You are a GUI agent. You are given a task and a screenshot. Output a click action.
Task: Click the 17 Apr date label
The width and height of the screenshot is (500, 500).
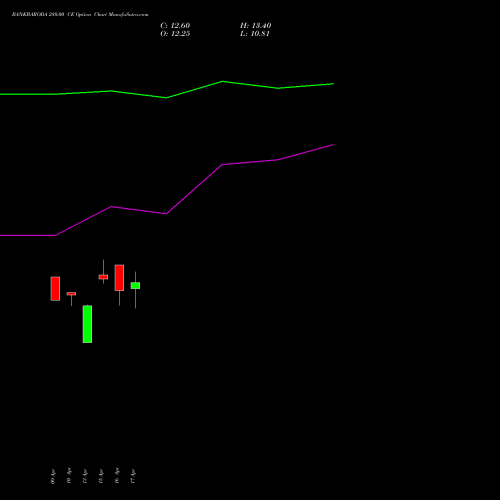pos(133,476)
